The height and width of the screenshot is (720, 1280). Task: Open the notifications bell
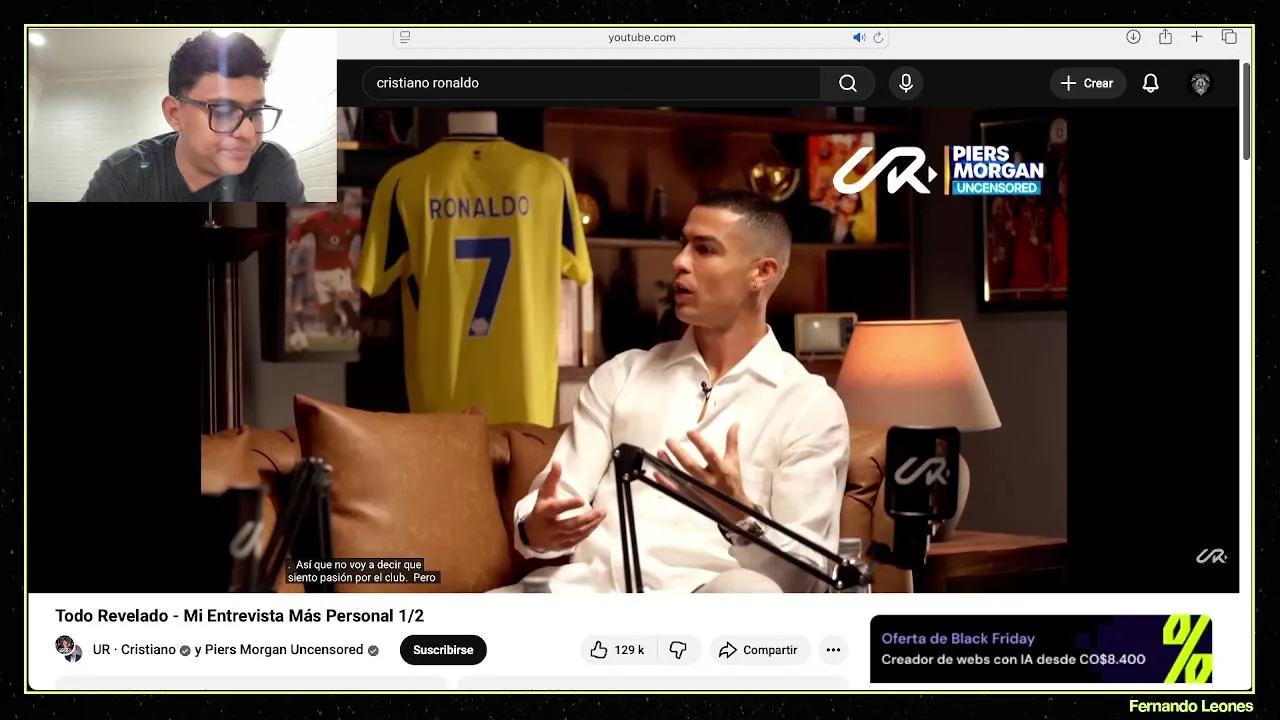click(1151, 83)
